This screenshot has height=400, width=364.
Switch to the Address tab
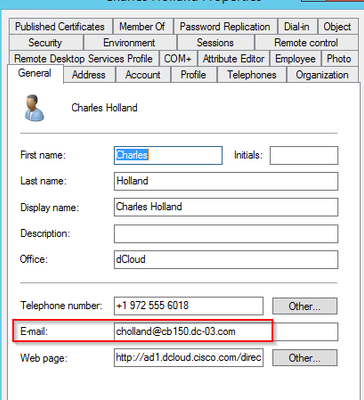(x=89, y=75)
